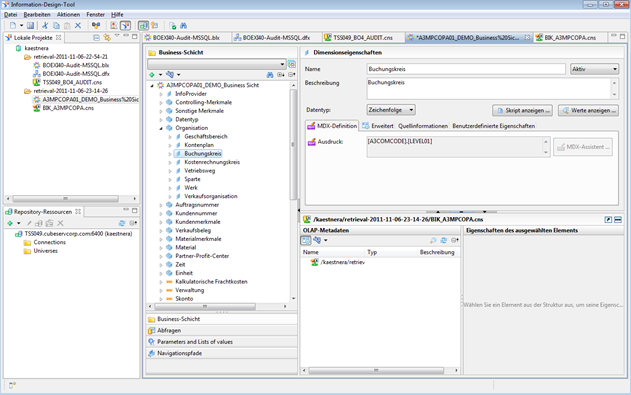Click the Werte anzeigen button

588,110
